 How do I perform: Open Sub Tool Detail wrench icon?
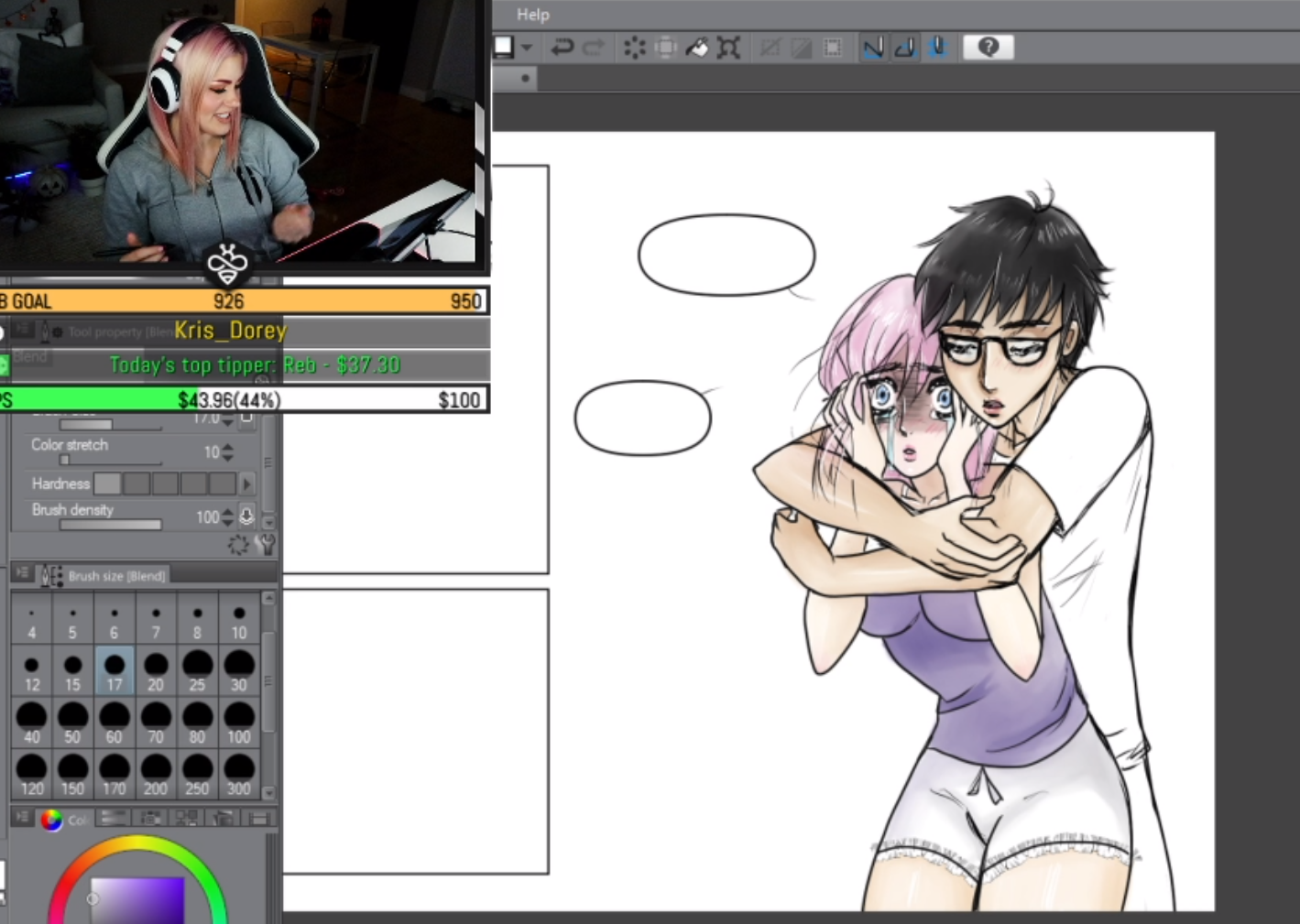point(266,545)
